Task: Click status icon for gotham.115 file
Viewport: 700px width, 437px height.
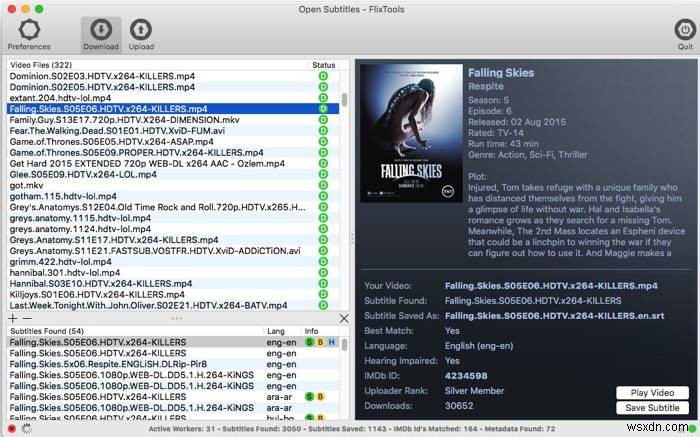Action: click(323, 196)
